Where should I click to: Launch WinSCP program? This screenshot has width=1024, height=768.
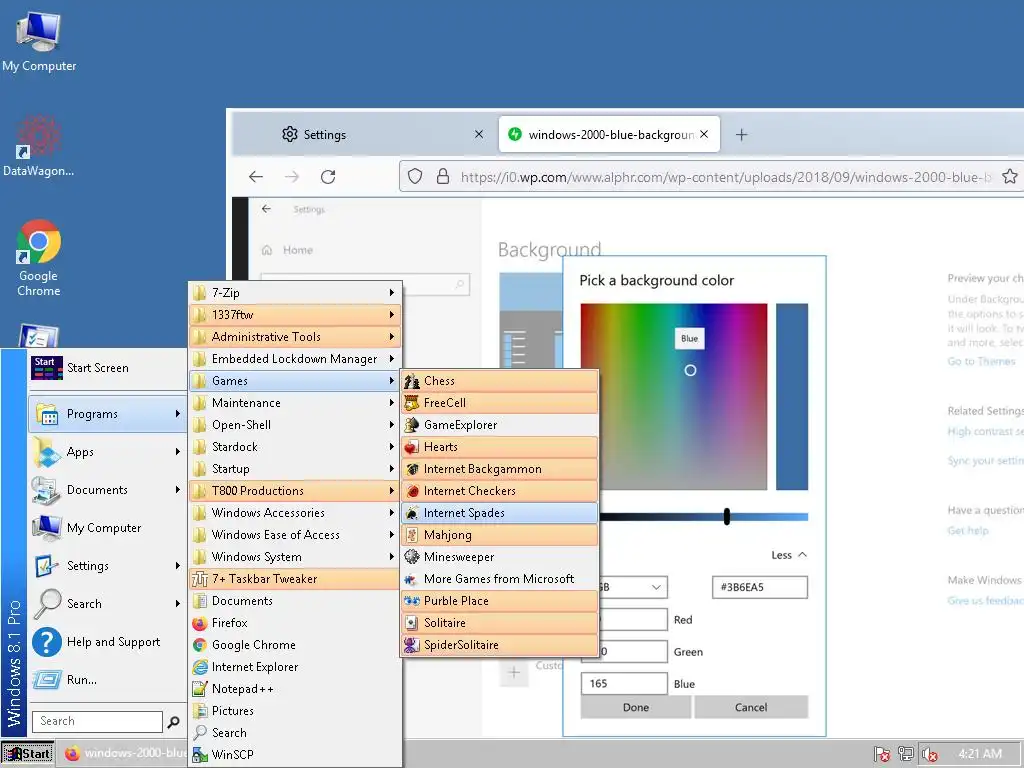click(295, 754)
